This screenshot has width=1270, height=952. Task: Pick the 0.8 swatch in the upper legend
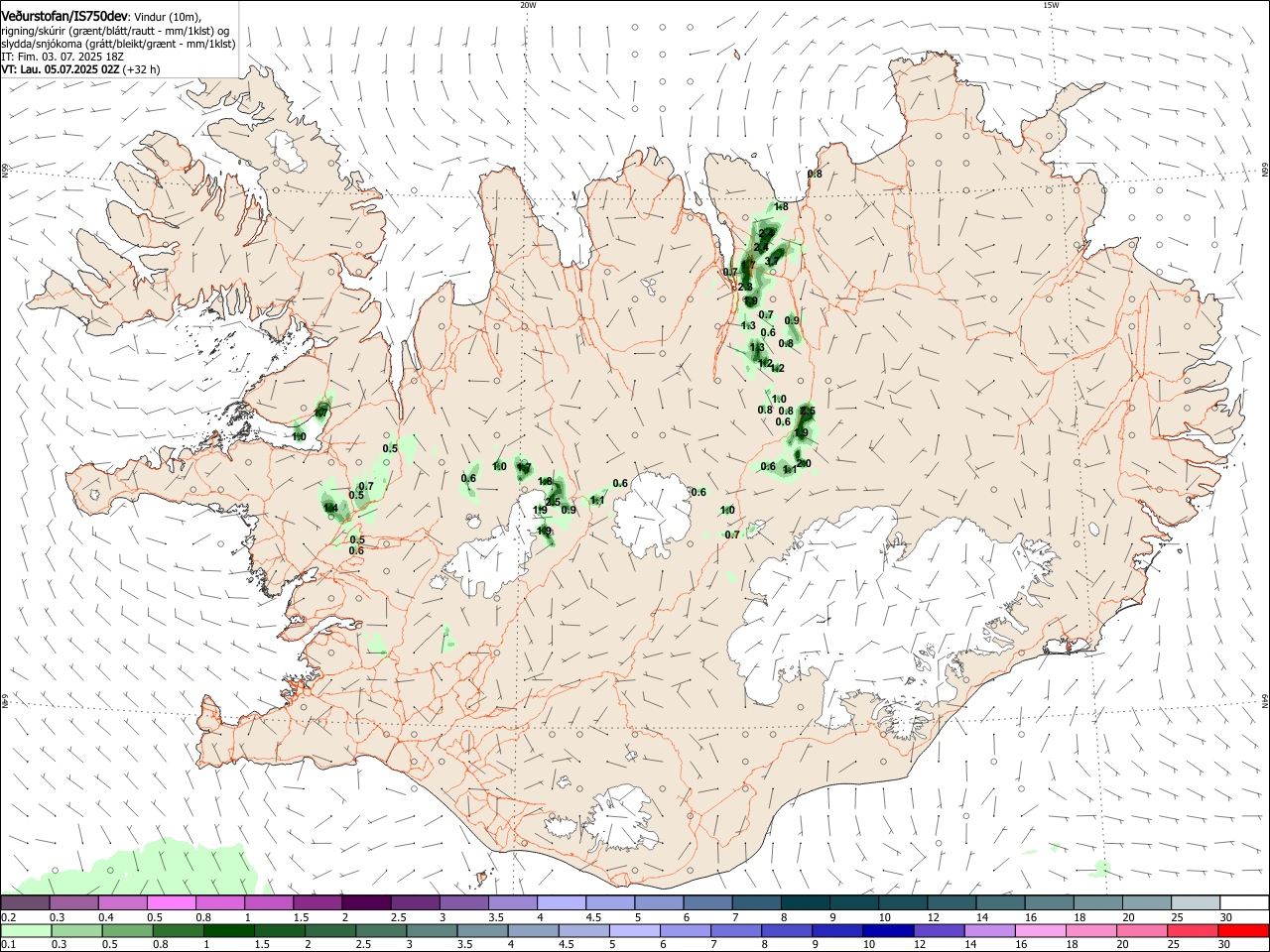tap(219, 903)
